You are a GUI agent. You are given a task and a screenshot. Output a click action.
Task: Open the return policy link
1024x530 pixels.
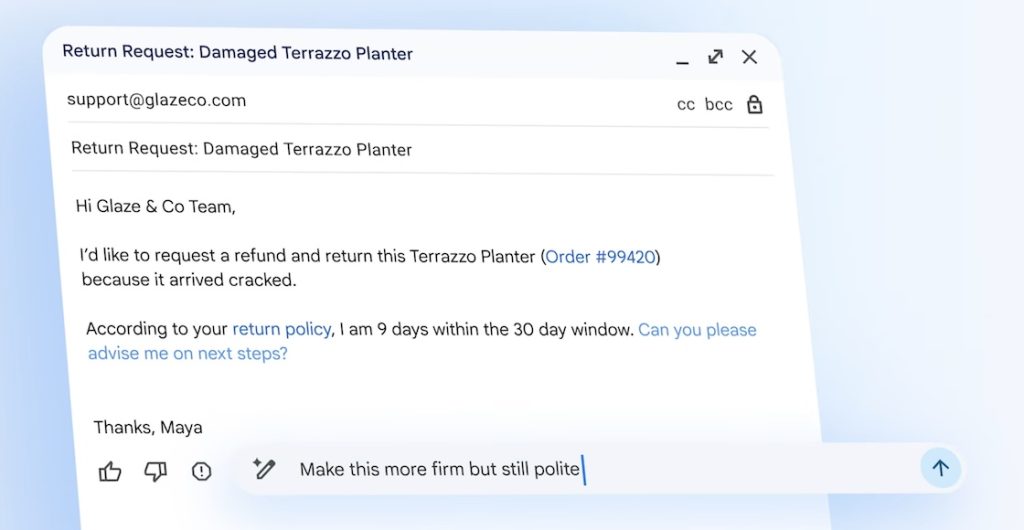(x=282, y=329)
